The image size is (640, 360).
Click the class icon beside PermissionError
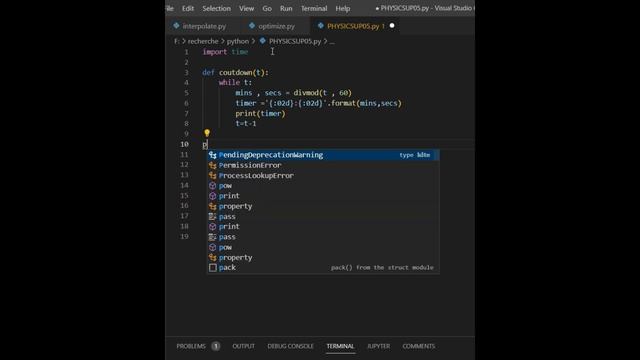pyautogui.click(x=212, y=165)
